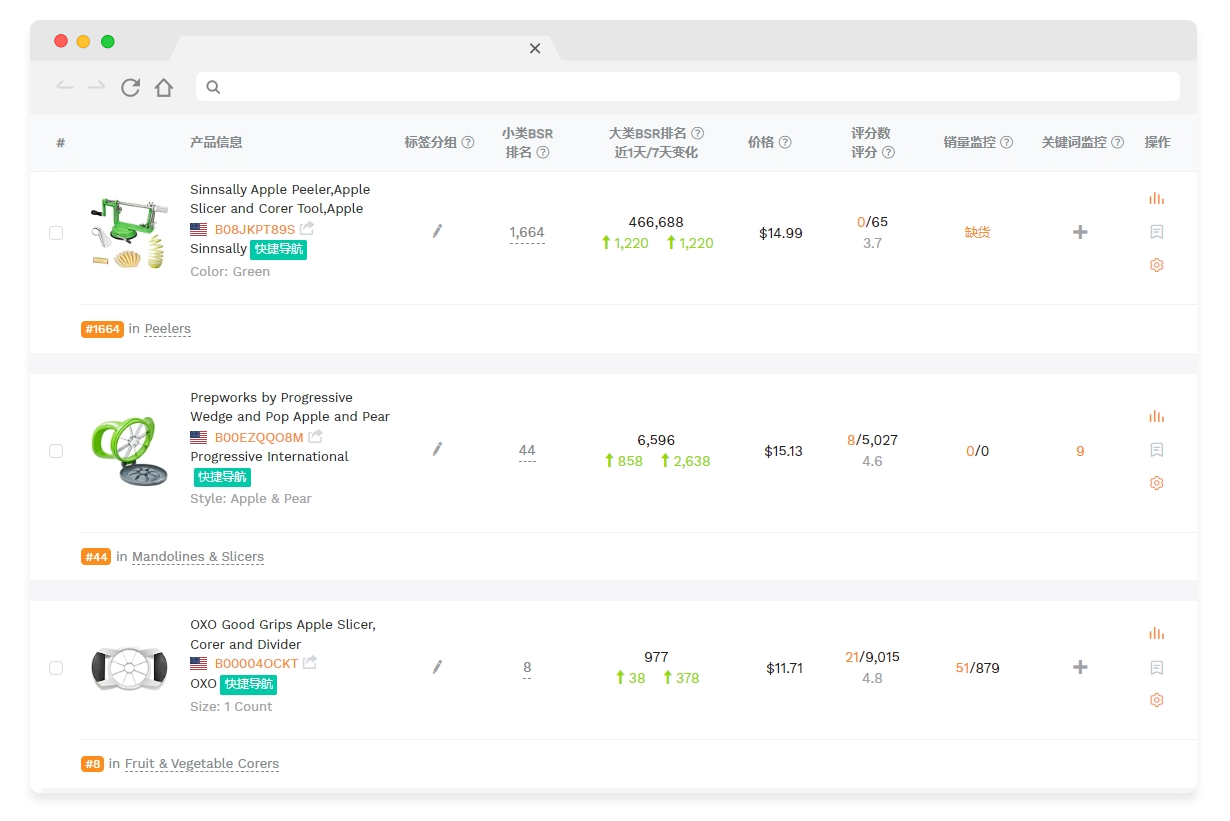
Task: Click the browser address search field
Action: [688, 87]
